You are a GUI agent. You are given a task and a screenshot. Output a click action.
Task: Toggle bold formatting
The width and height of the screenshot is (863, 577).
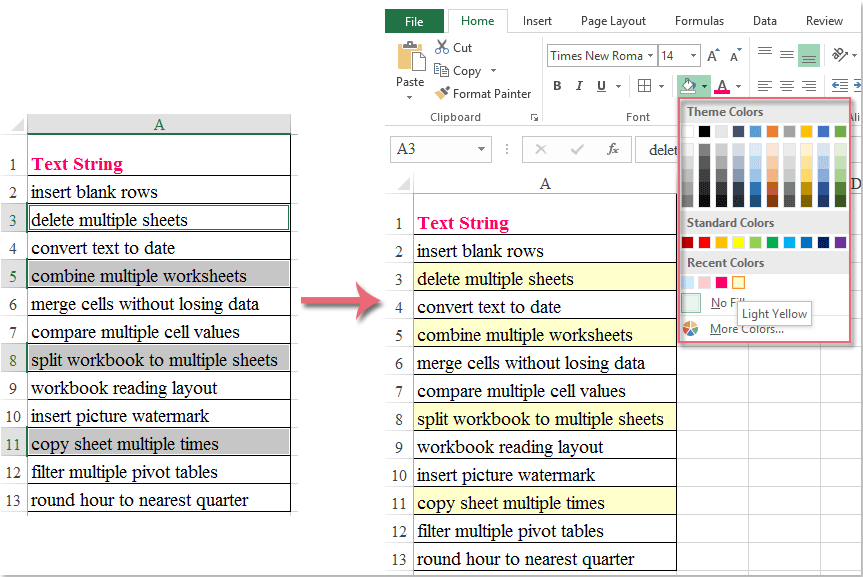click(557, 86)
